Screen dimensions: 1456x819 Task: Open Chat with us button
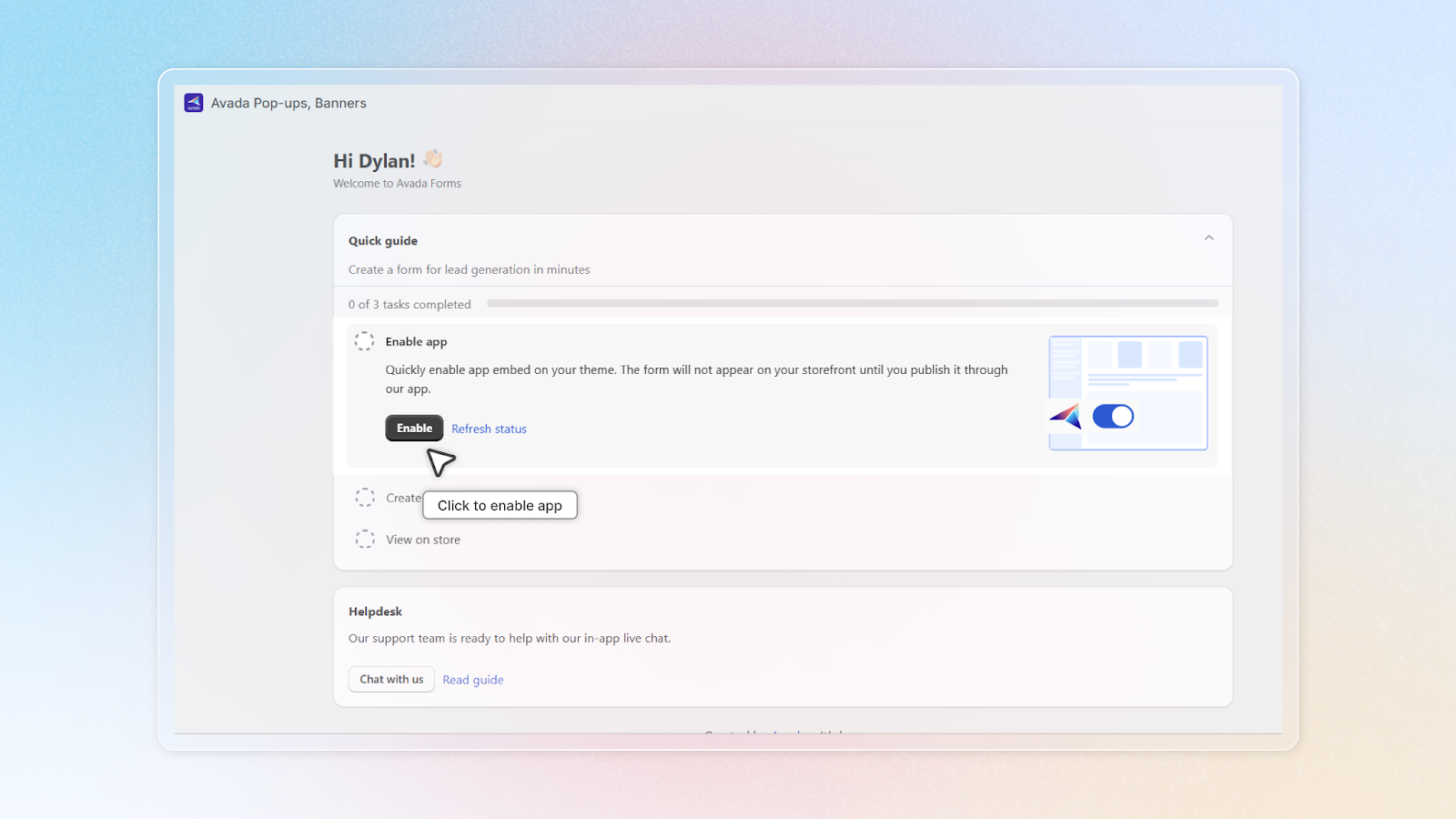click(391, 679)
